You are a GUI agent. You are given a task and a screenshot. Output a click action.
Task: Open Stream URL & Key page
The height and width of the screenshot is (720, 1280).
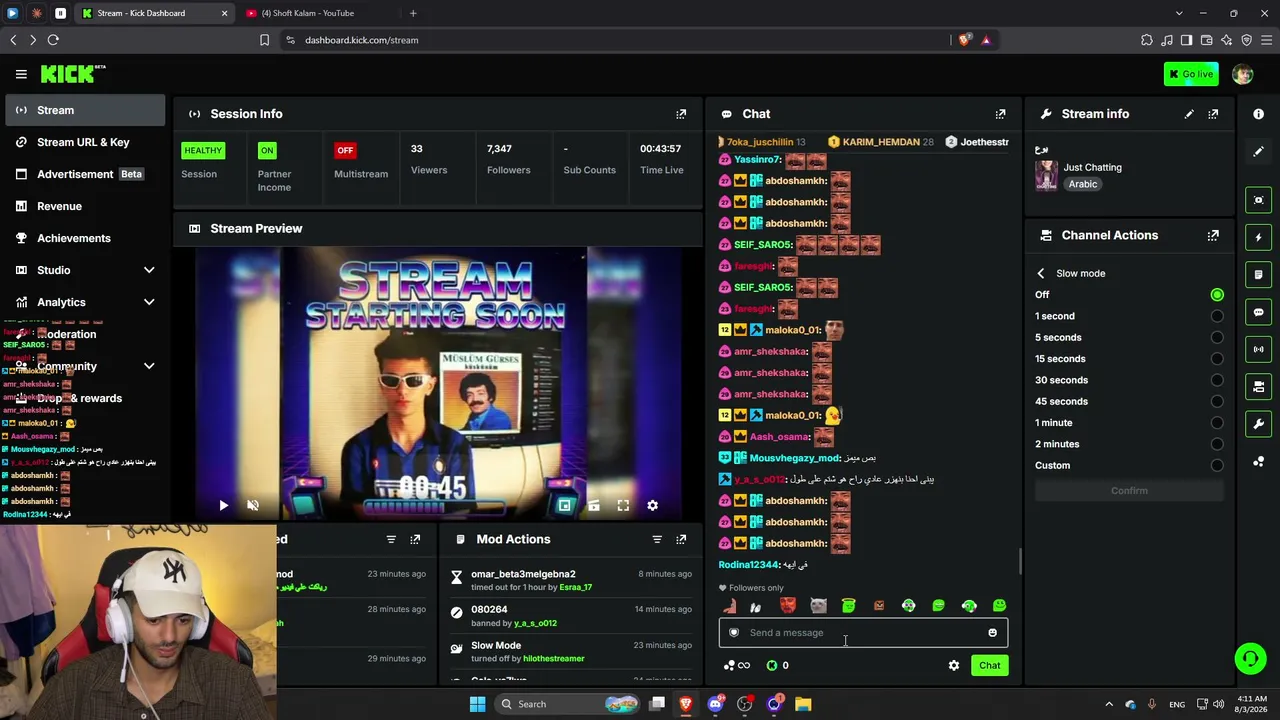click(x=85, y=142)
